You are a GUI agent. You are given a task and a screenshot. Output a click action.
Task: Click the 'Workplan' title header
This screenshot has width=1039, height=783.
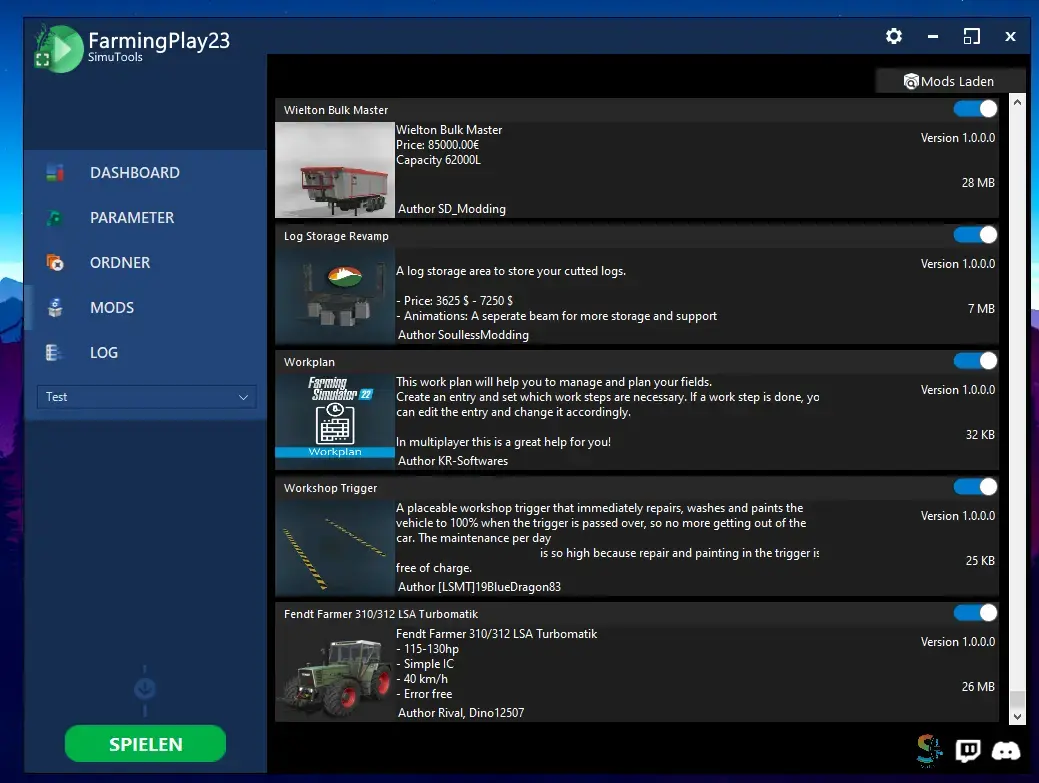309,362
